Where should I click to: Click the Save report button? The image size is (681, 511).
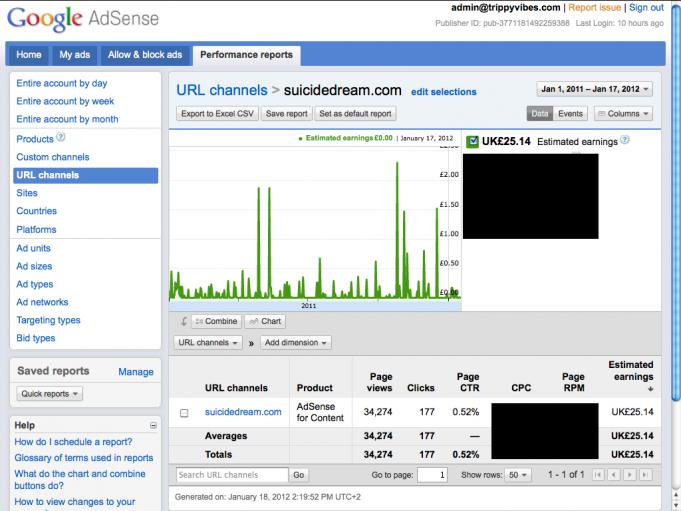(287, 114)
